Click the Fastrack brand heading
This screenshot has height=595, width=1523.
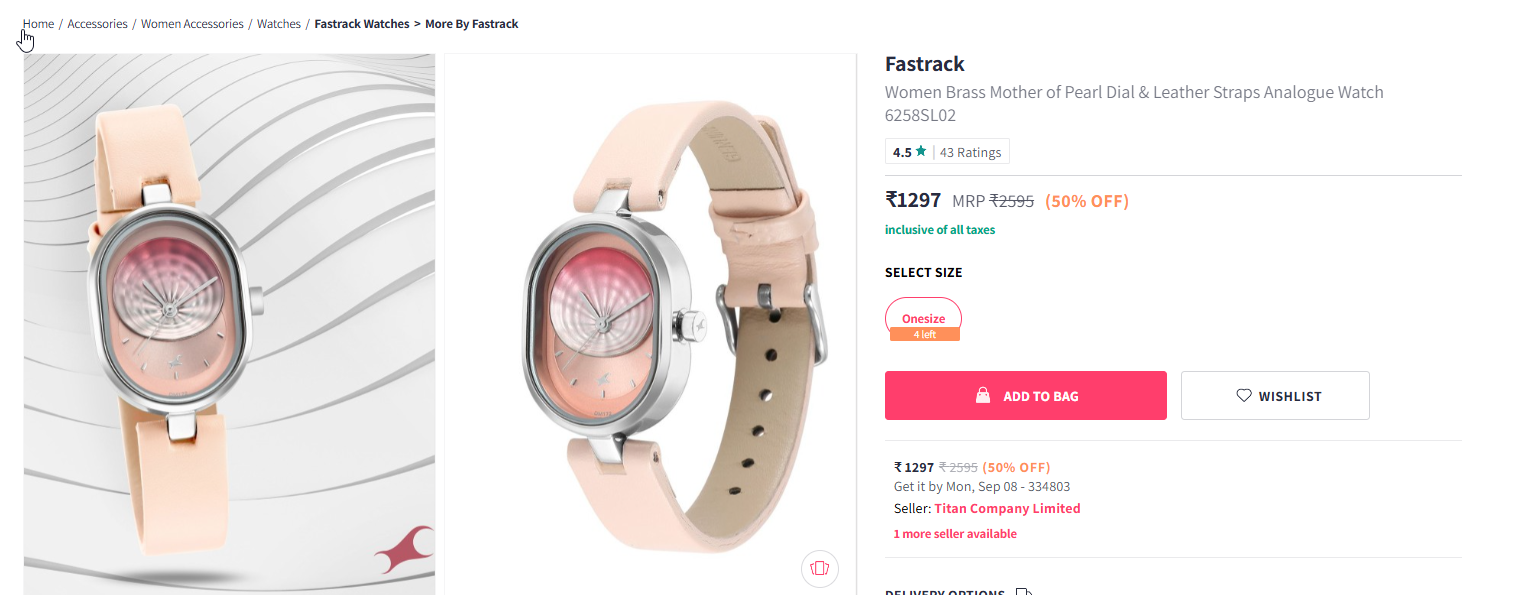coord(925,64)
